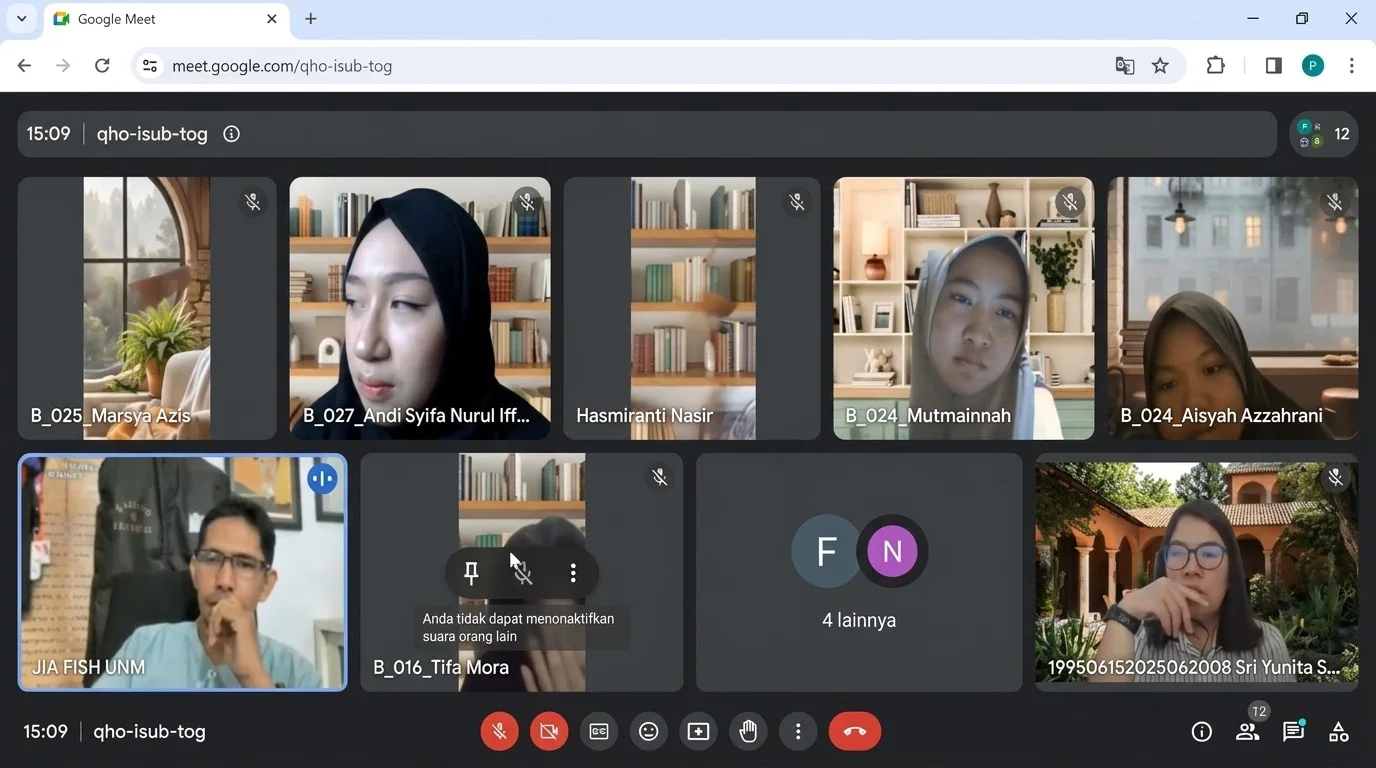Viewport: 1376px width, 768px height.
Task: Bookmark this page with the star
Action: click(1160, 66)
